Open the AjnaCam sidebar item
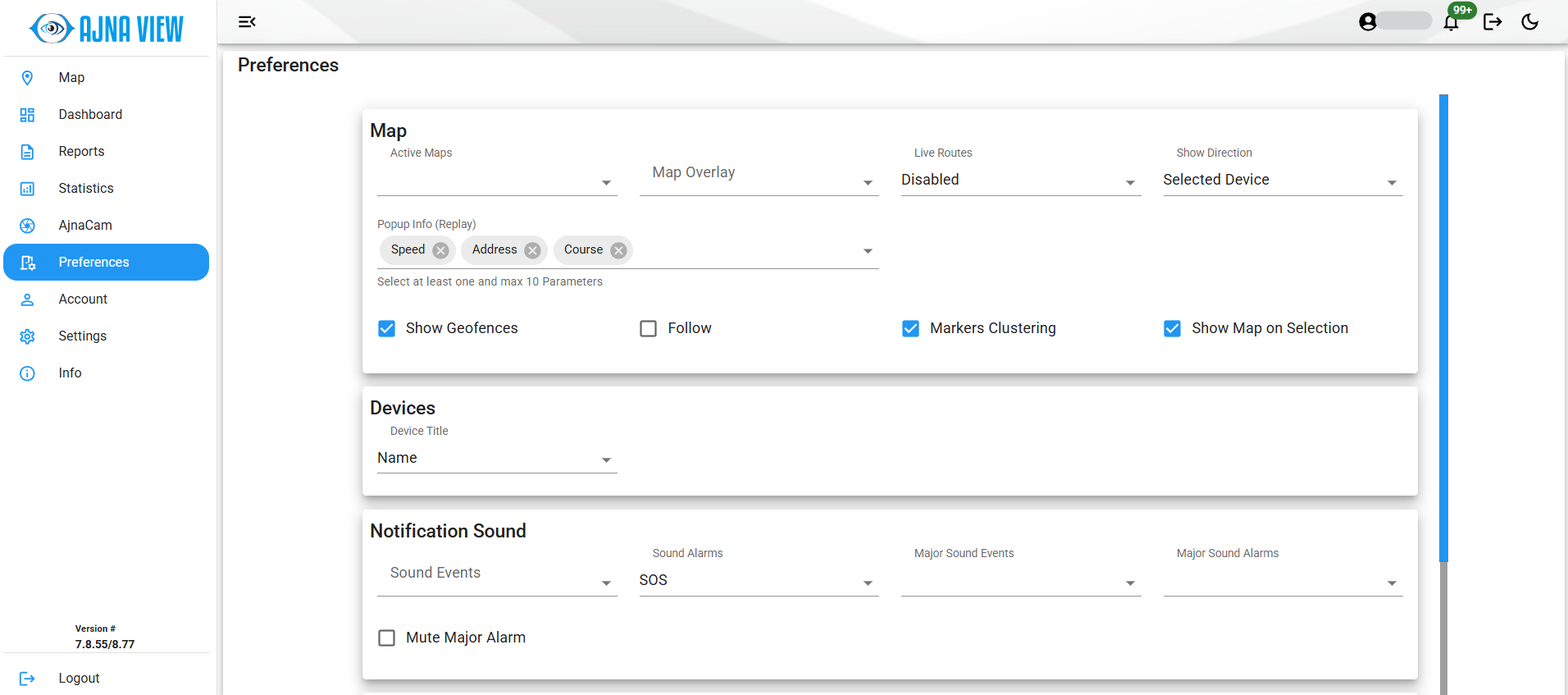This screenshot has width=1568, height=695. (x=85, y=226)
